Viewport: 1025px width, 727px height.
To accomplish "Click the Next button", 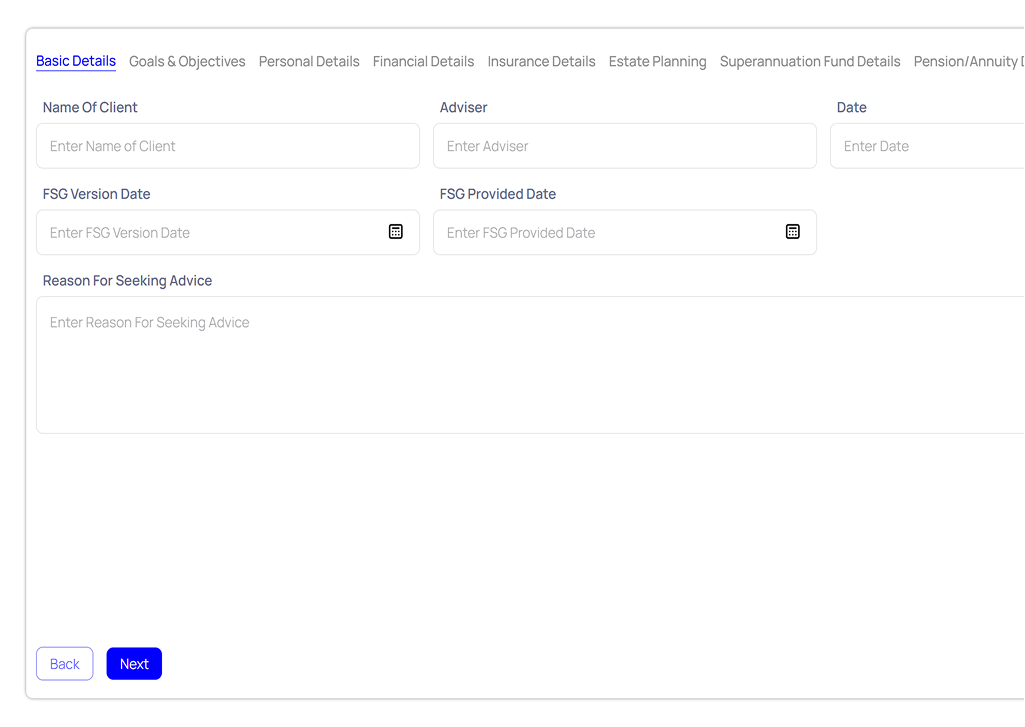I will (x=134, y=664).
